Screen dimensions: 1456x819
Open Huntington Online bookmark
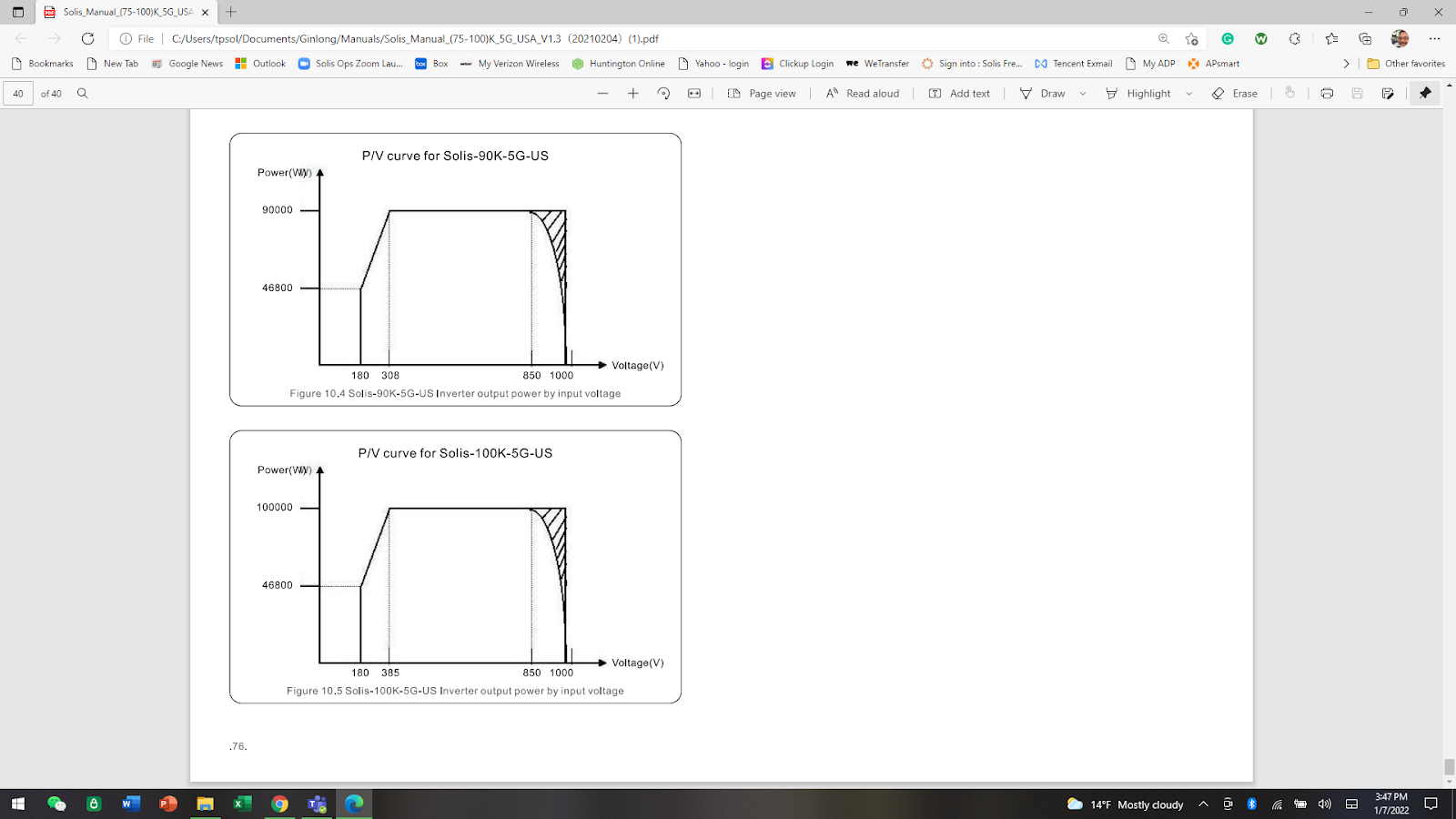[x=619, y=64]
